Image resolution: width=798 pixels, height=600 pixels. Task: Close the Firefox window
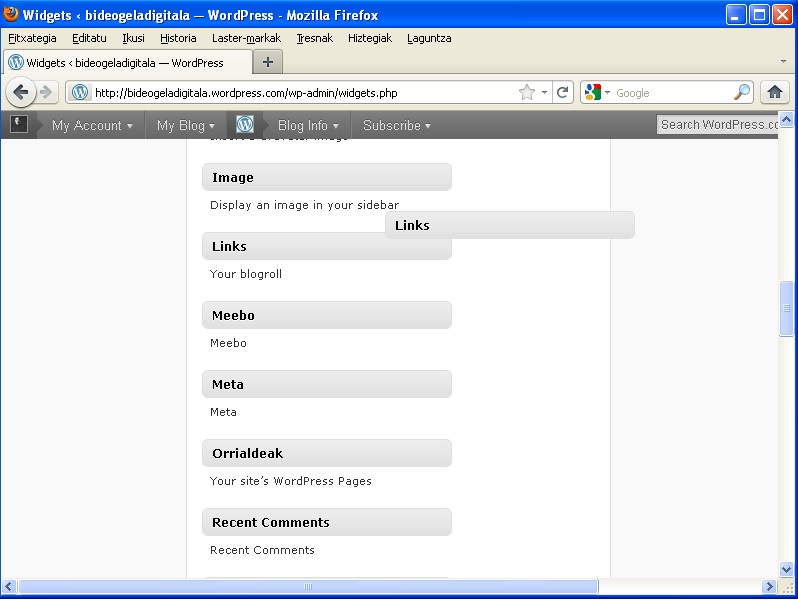point(782,15)
